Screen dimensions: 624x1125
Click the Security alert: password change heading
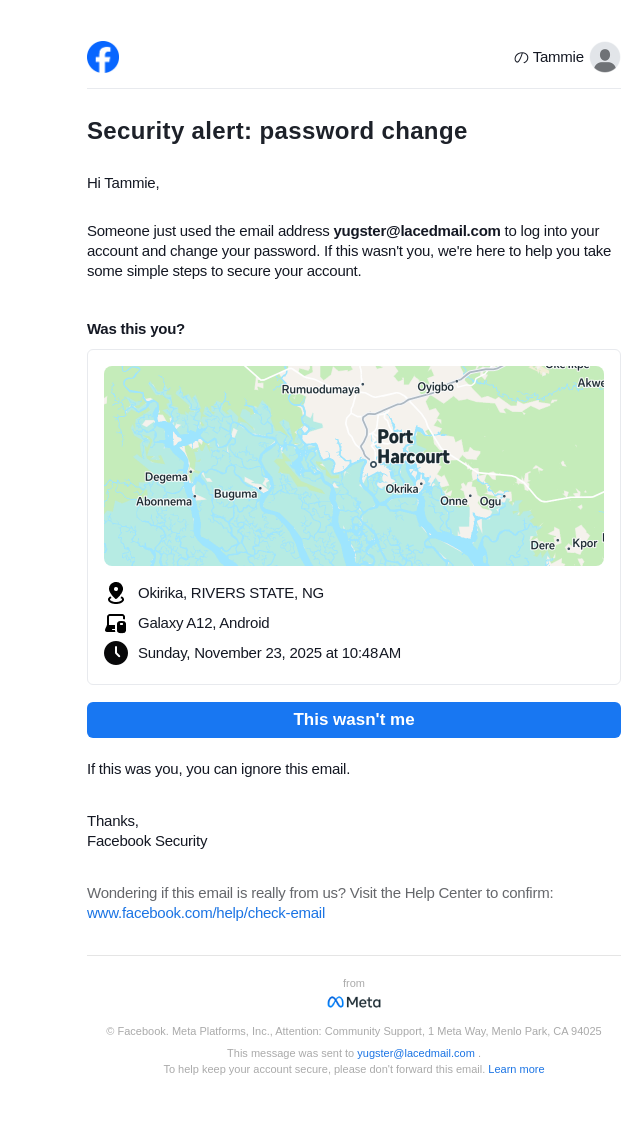[277, 131]
